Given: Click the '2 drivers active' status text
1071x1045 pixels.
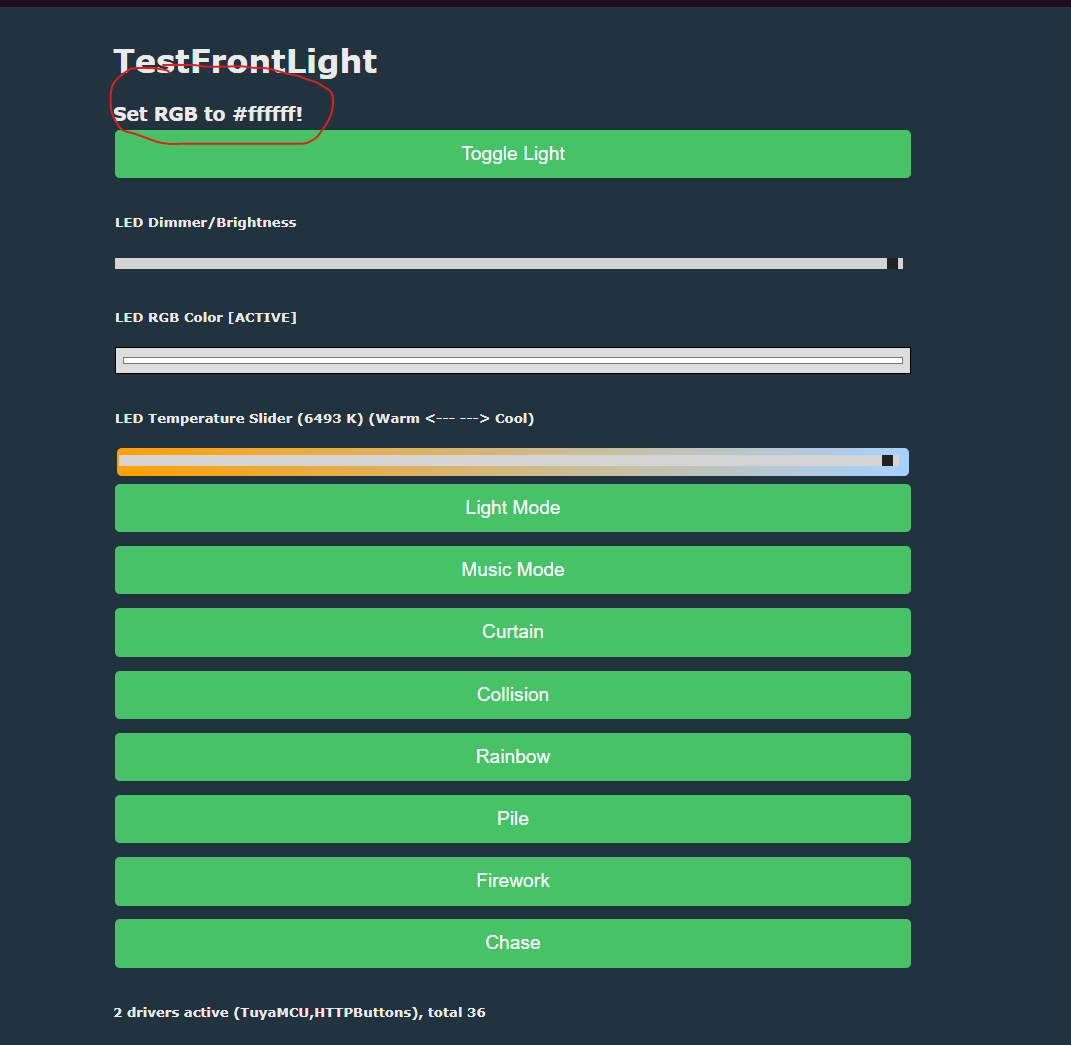Looking at the screenshot, I should coord(299,1012).
